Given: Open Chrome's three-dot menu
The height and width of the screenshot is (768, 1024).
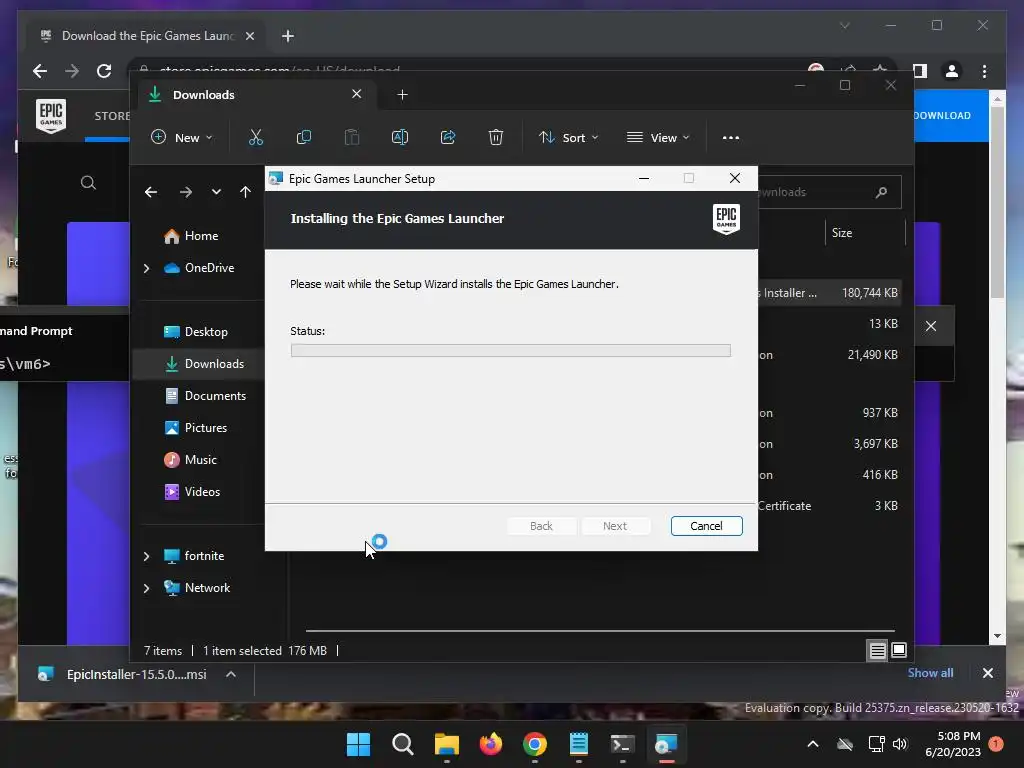Looking at the screenshot, I should tap(984, 71).
